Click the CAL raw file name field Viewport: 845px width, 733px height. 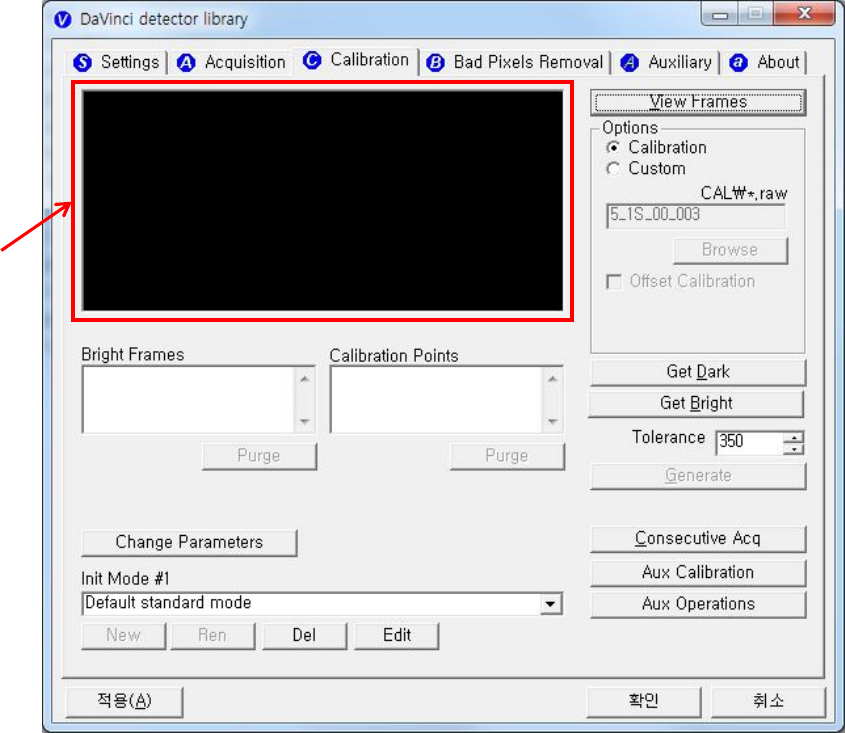[x=696, y=216]
